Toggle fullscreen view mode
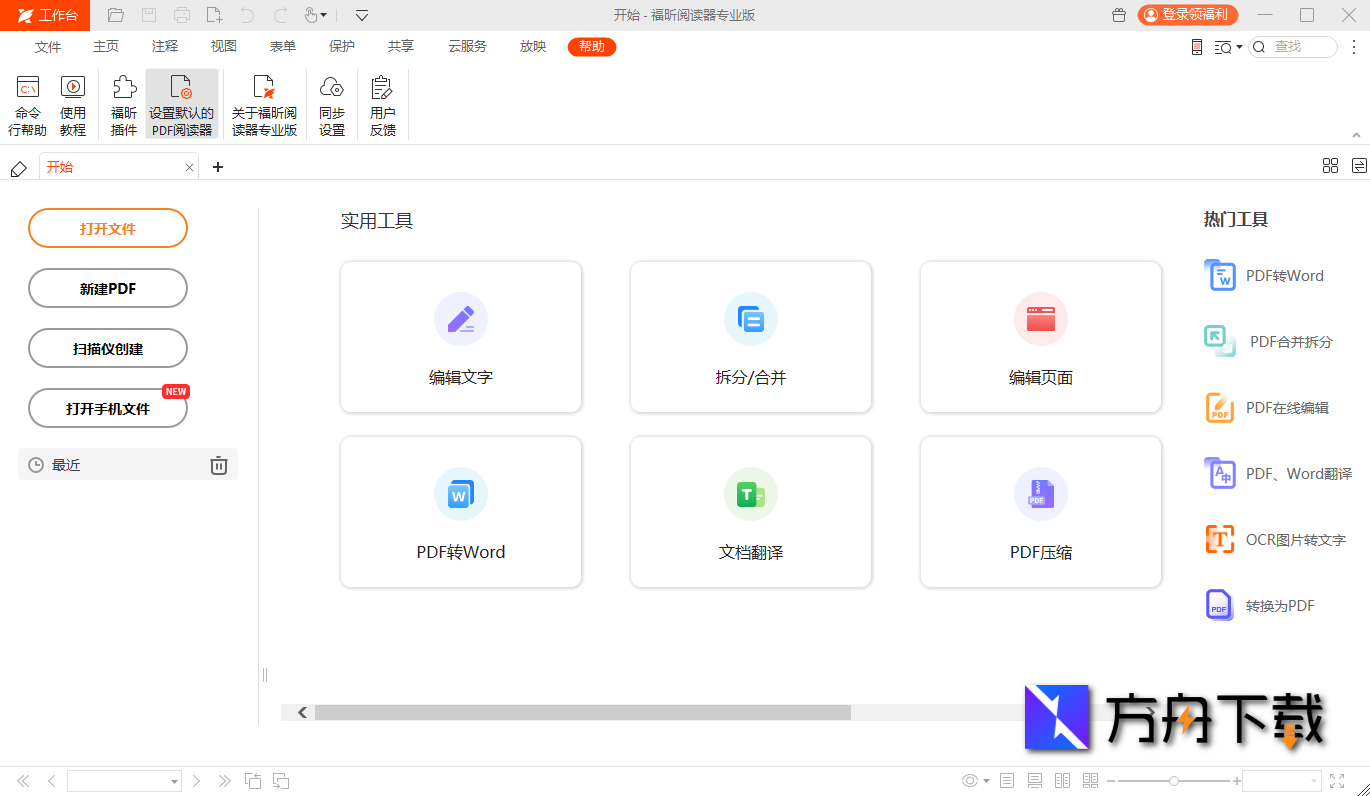 [x=1337, y=780]
